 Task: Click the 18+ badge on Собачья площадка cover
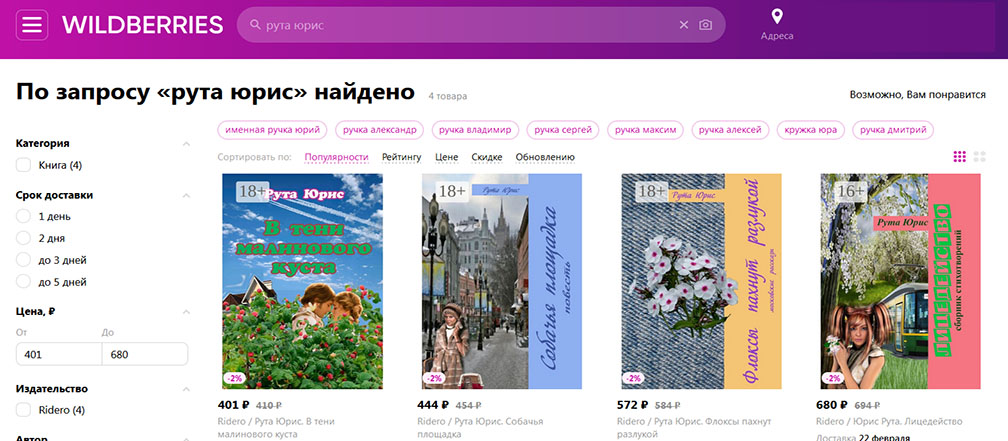tap(453, 191)
